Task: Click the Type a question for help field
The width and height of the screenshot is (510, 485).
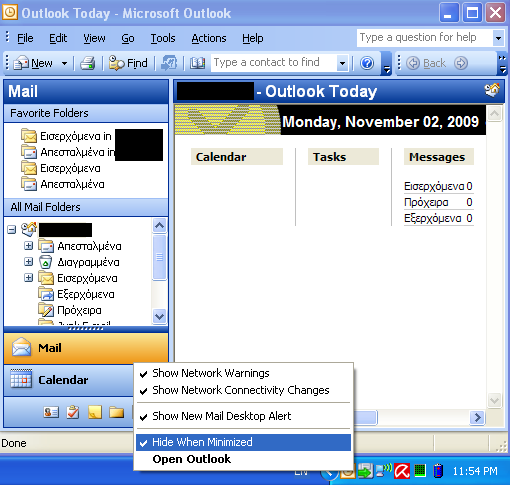Action: pos(424,38)
